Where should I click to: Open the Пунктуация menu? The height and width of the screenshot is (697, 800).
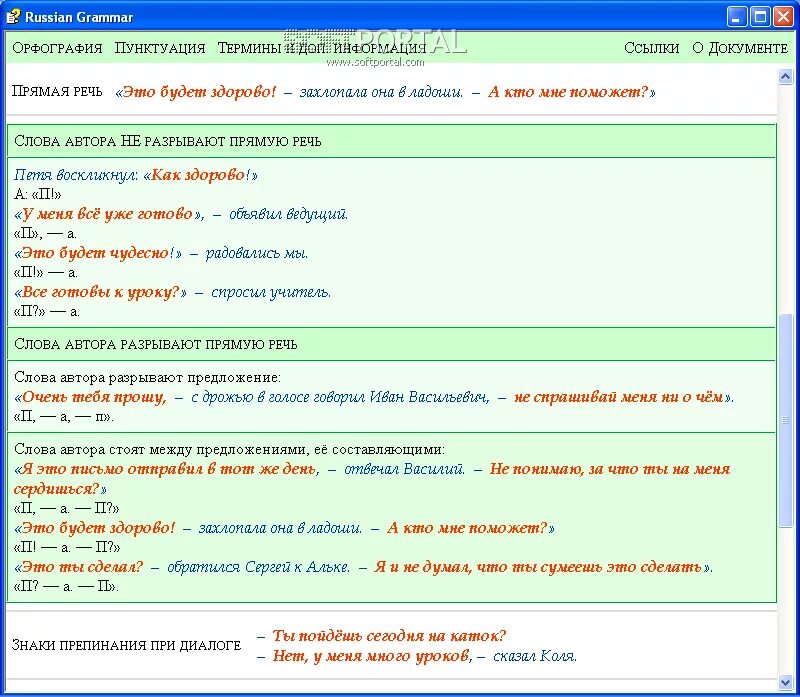tap(160, 48)
